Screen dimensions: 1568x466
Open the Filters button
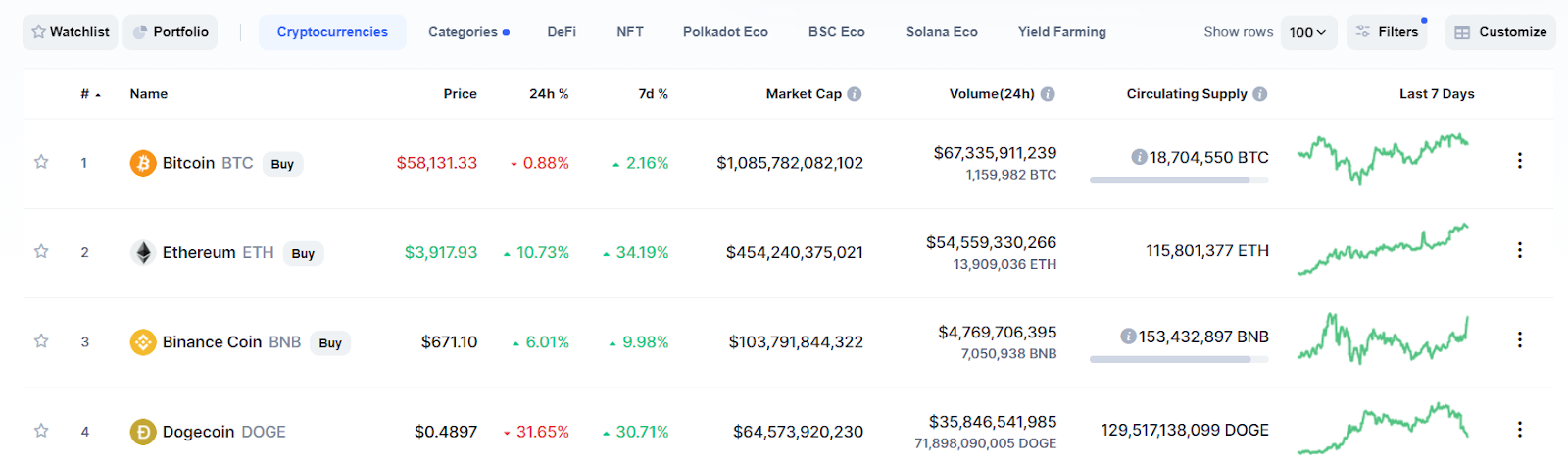pos(1387,32)
